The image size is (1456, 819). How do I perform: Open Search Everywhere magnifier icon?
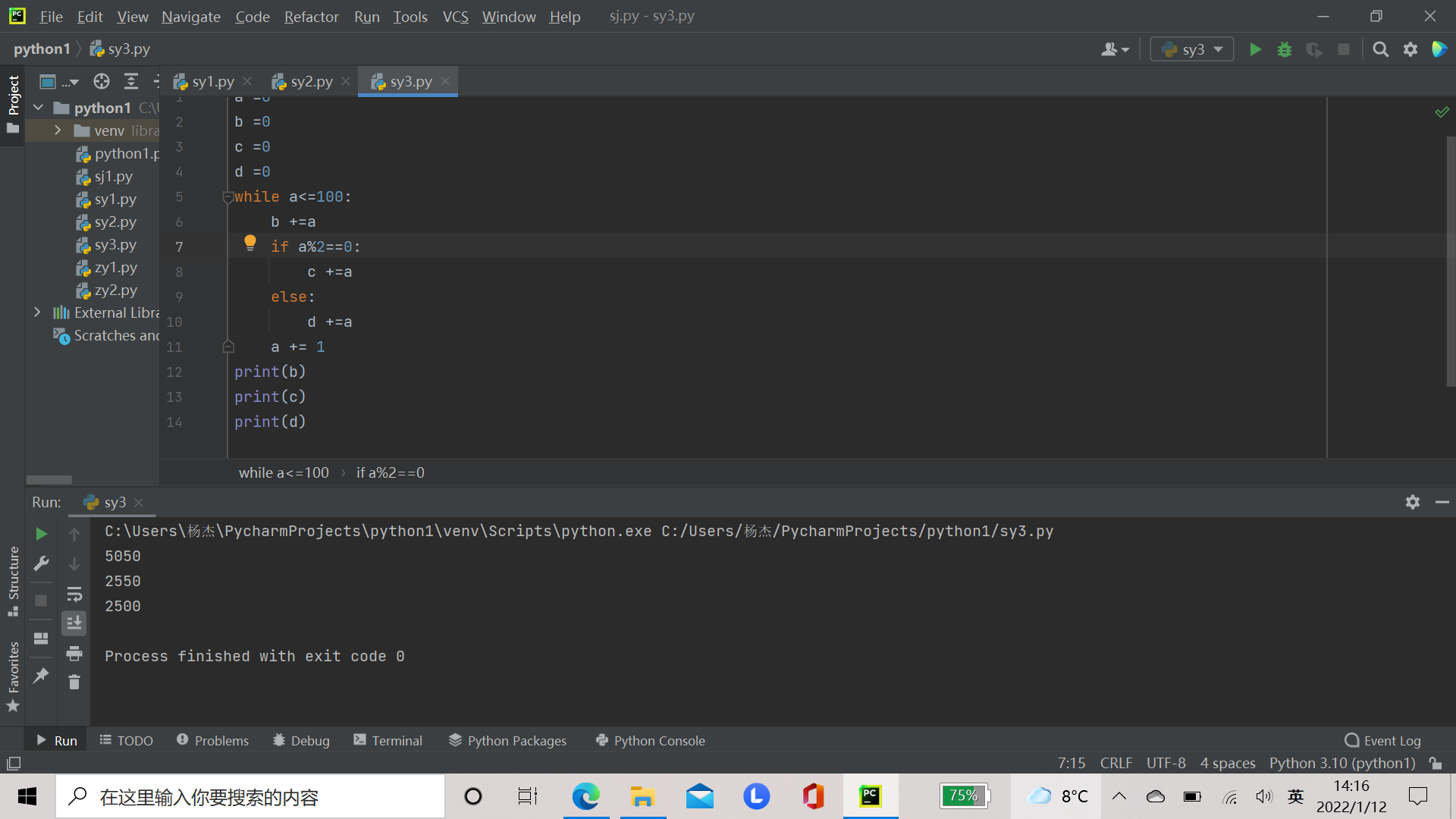coord(1381,49)
